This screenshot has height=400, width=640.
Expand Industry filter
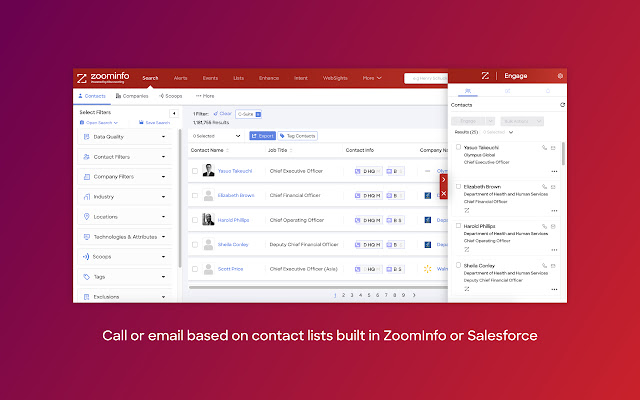[x=124, y=197]
